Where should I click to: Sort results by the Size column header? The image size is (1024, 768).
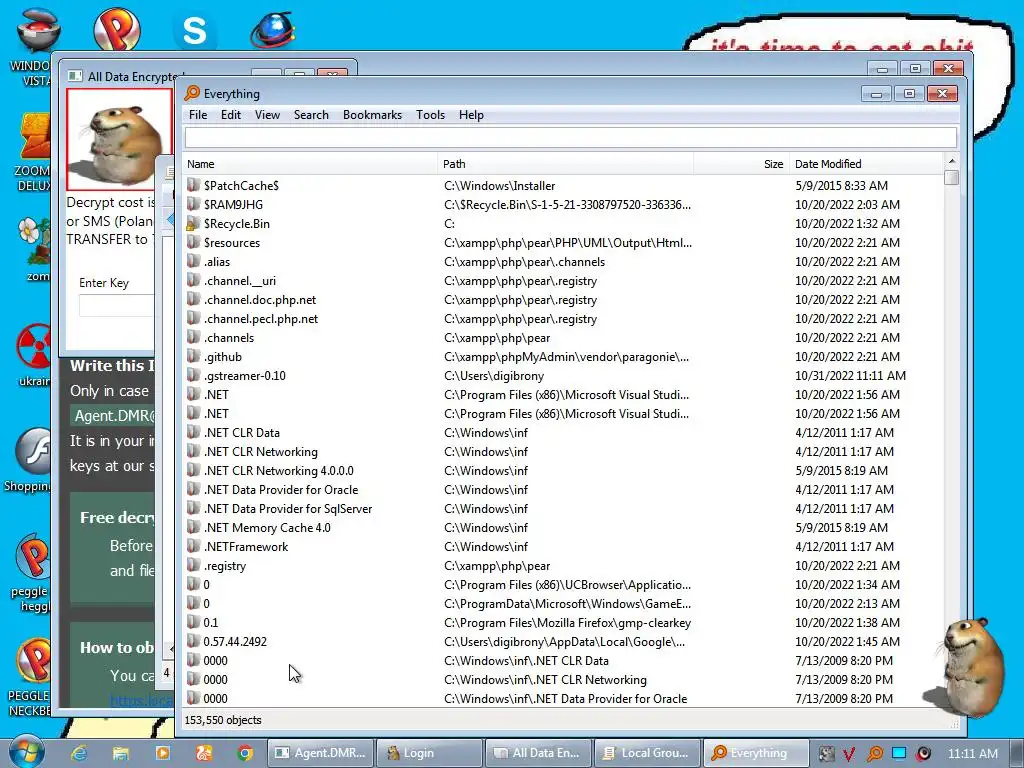[x=741, y=164]
